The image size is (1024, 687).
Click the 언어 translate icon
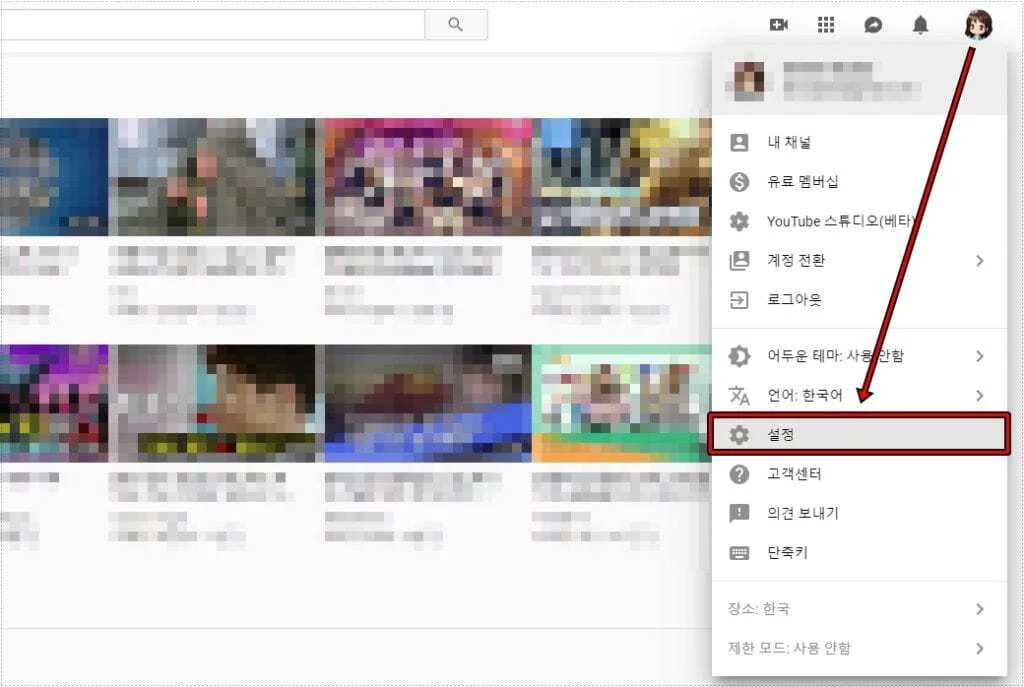(739, 395)
